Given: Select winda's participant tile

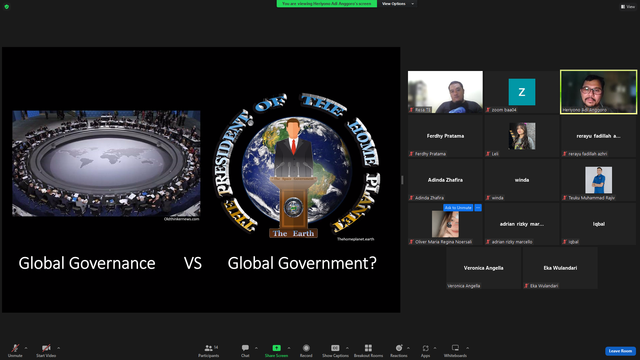Looking at the screenshot, I should (522, 180).
